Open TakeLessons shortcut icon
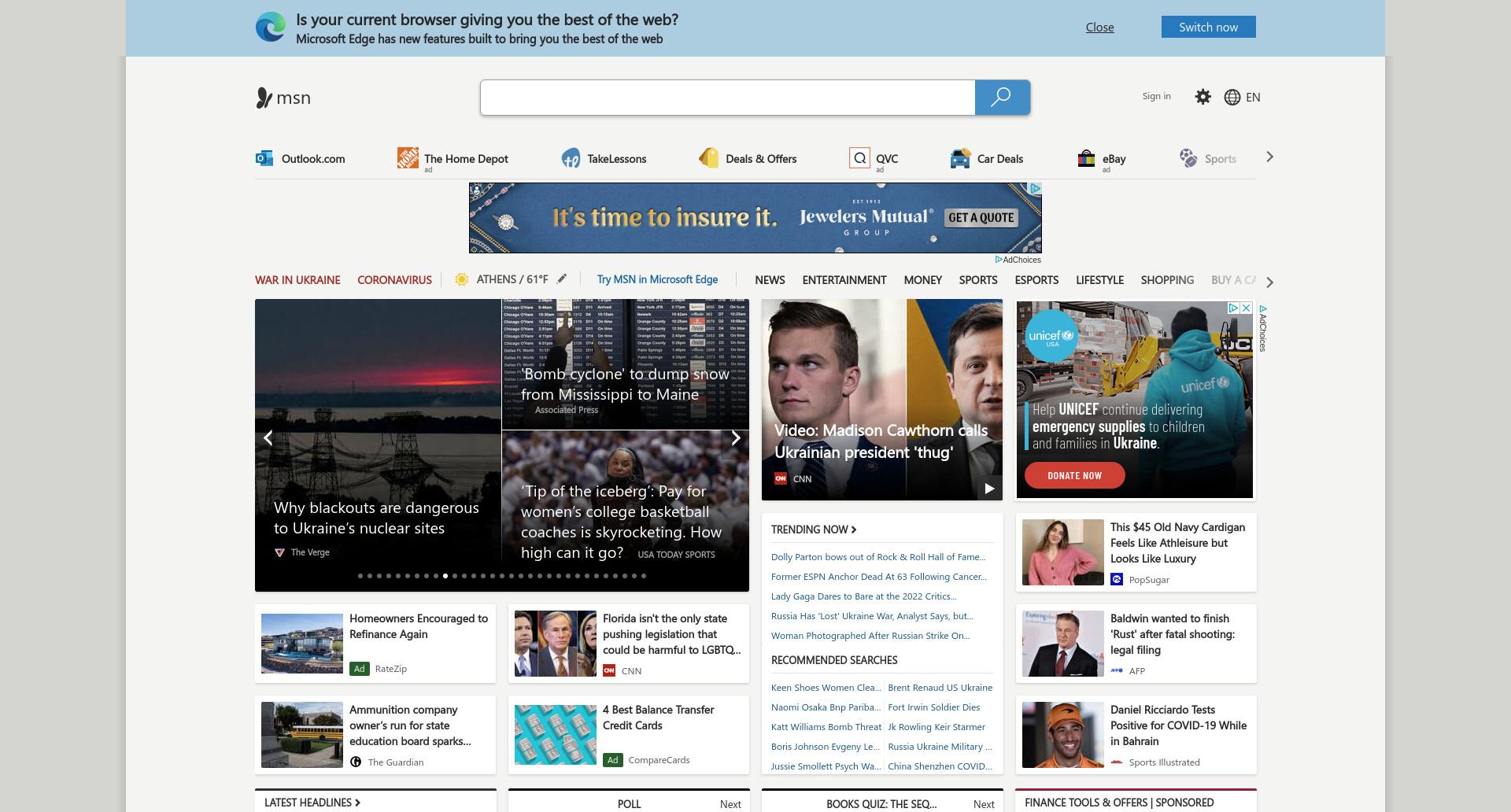Viewport: 1511px width, 812px height. [x=571, y=158]
